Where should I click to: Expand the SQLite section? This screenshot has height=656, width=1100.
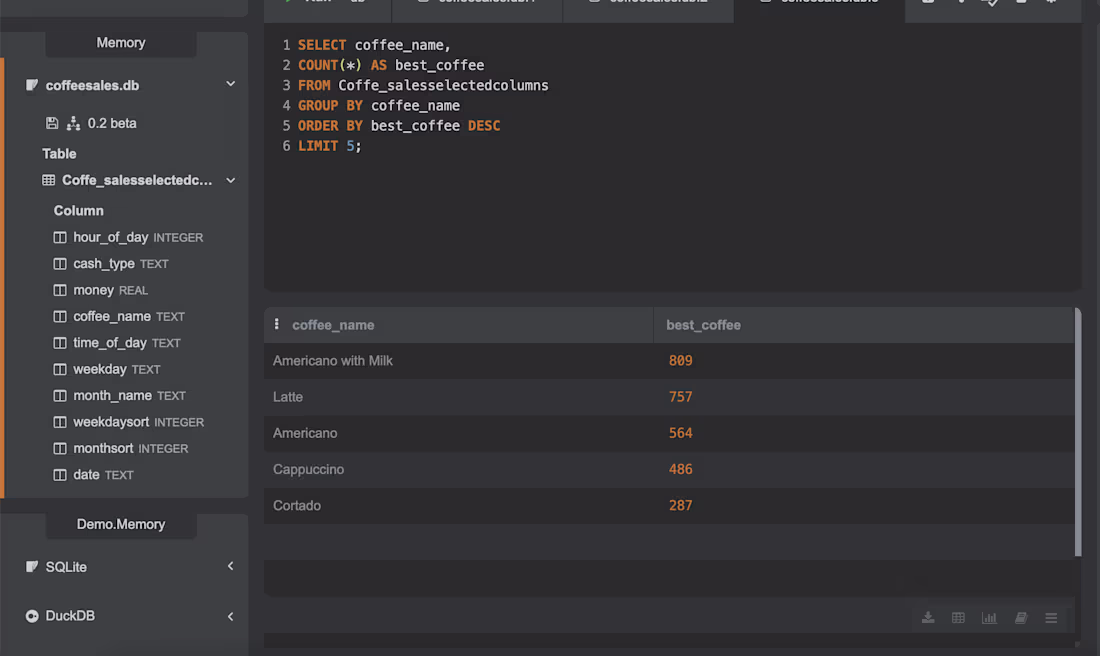click(230, 566)
